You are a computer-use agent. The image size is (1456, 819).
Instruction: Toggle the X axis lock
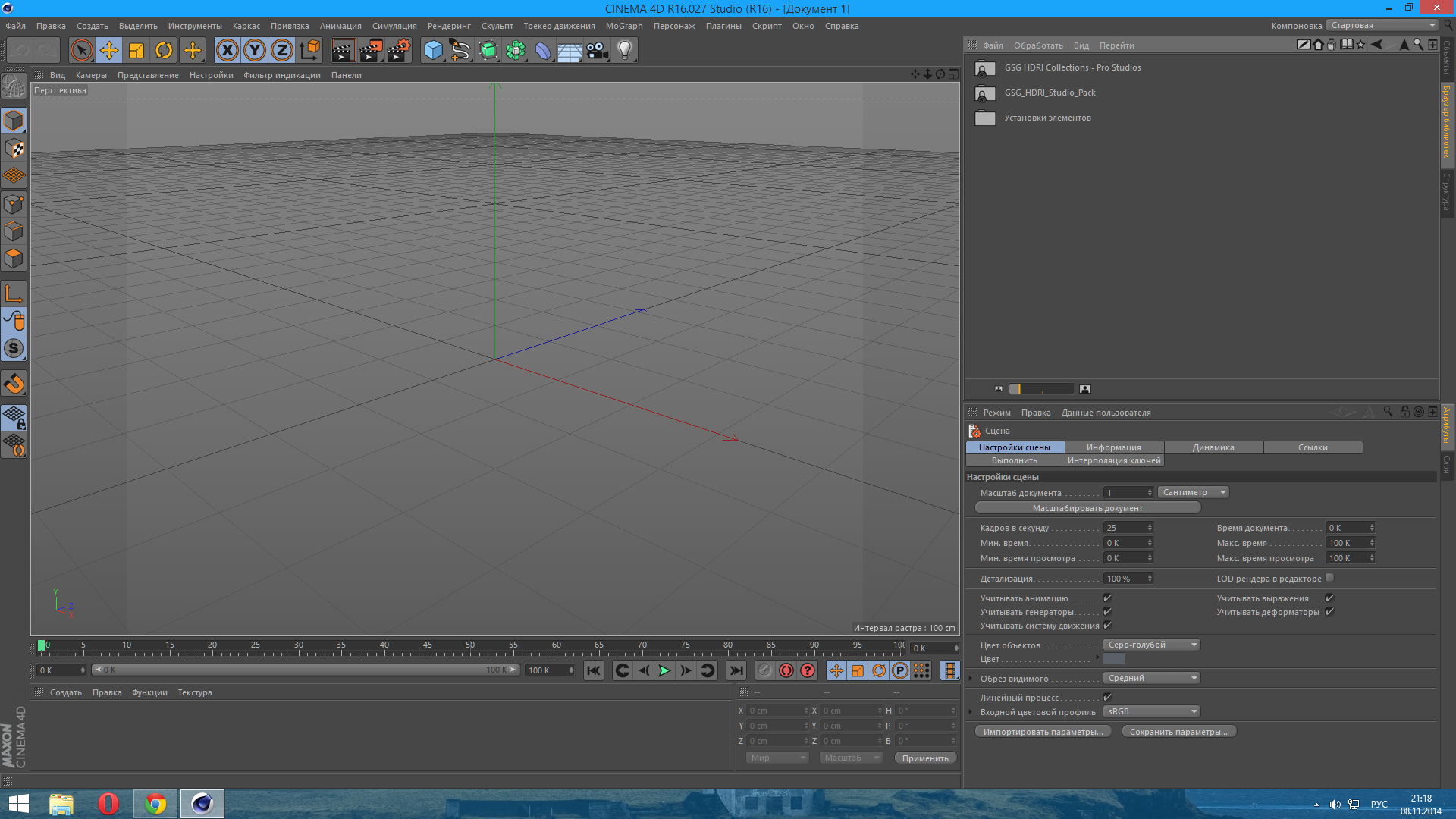point(227,51)
